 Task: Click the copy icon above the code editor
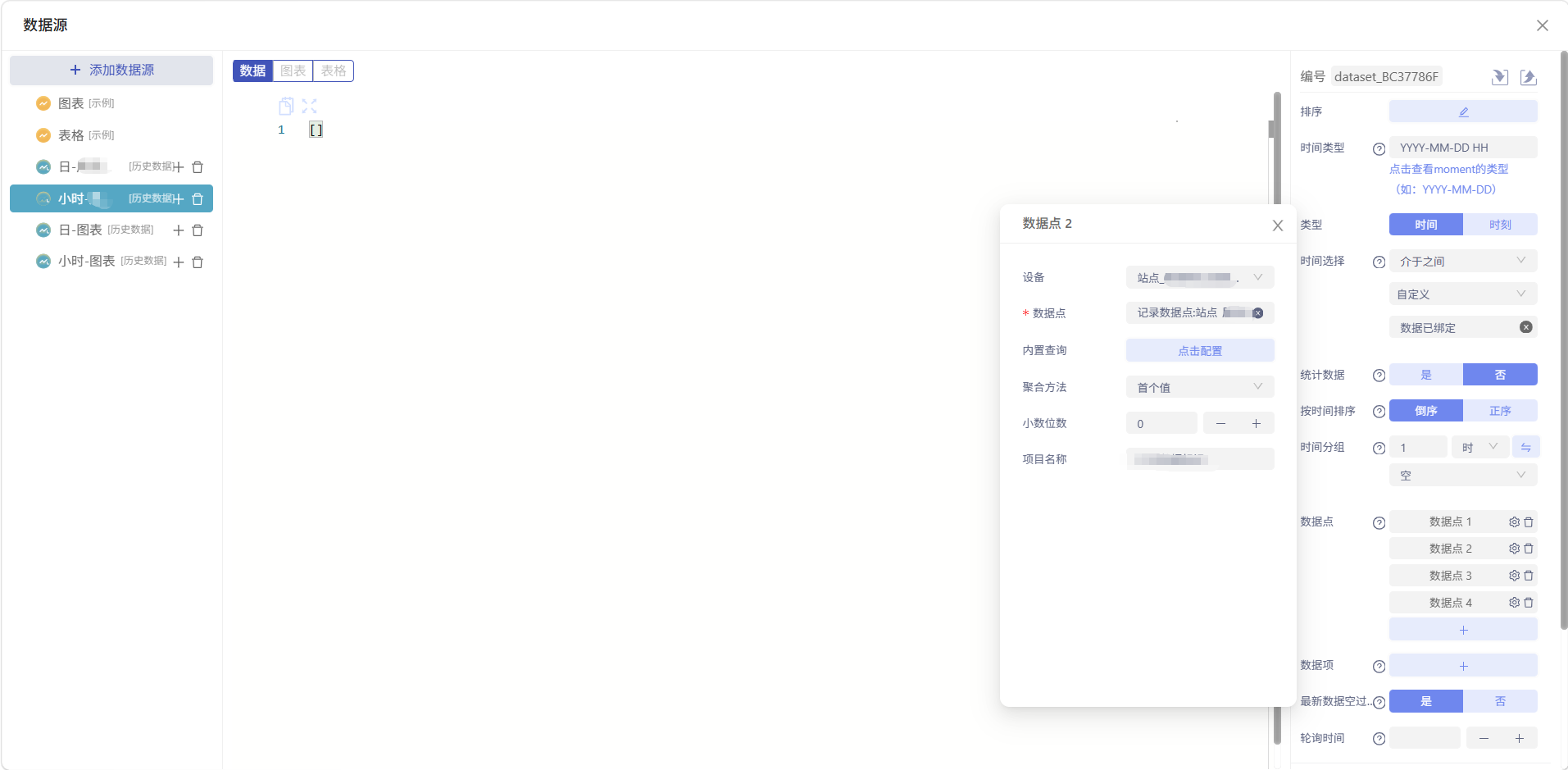click(285, 106)
